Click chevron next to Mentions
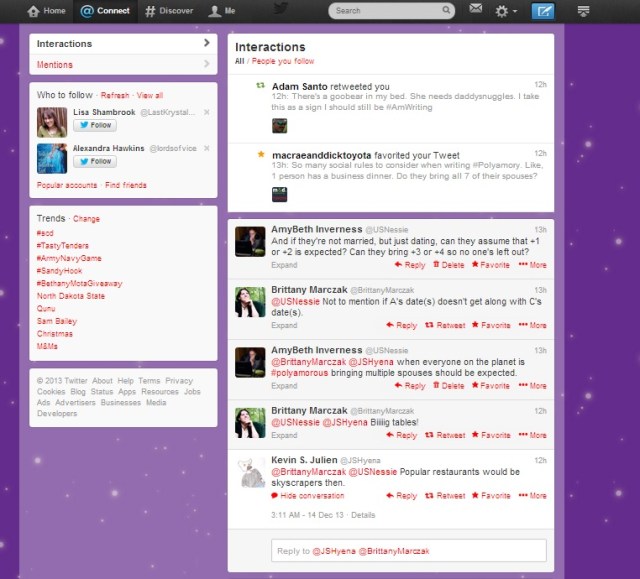The height and width of the screenshot is (579, 640). [x=207, y=64]
